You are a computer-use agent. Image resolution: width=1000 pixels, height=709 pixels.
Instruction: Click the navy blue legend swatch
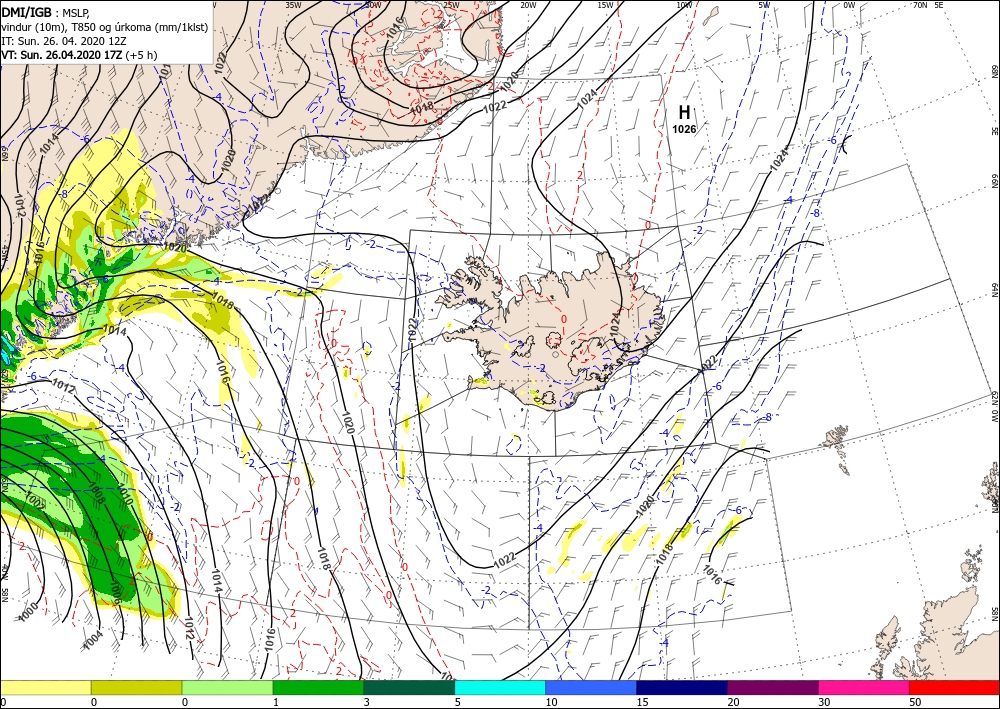[x=682, y=687]
